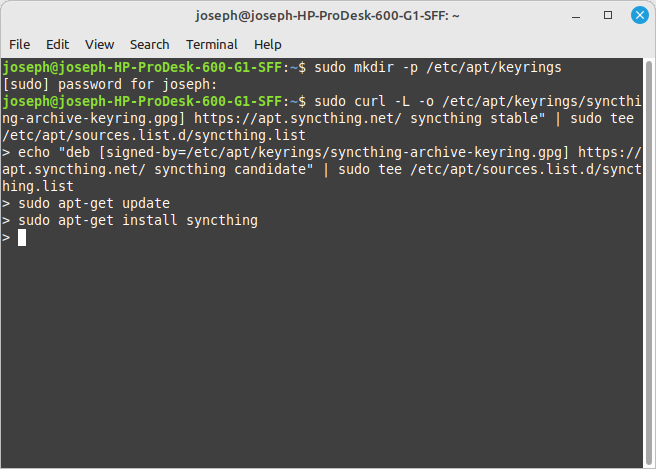Open the Terminal menu
The height and width of the screenshot is (469, 656).
[x=212, y=44]
